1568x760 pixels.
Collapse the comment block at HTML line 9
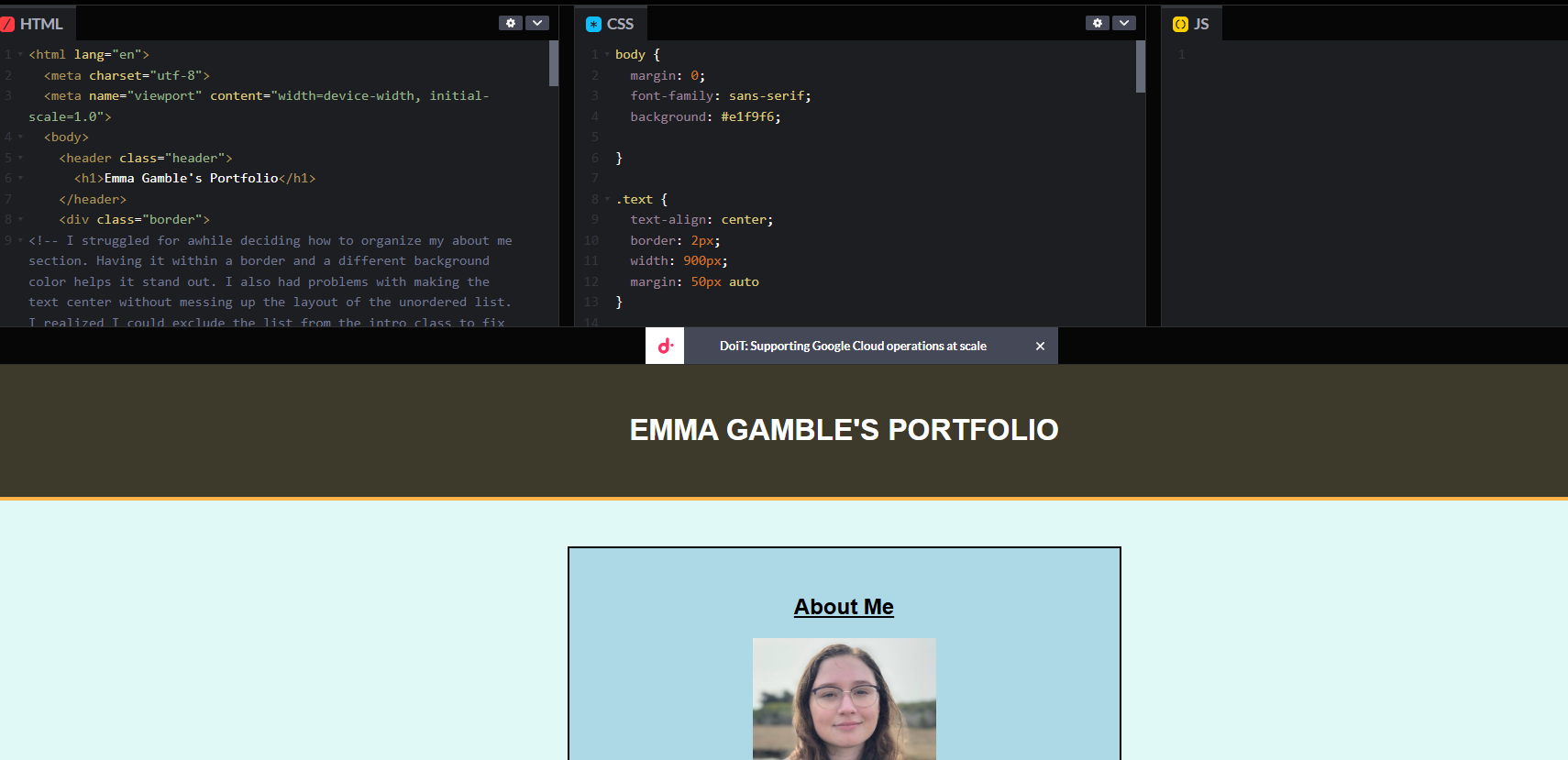coord(20,240)
